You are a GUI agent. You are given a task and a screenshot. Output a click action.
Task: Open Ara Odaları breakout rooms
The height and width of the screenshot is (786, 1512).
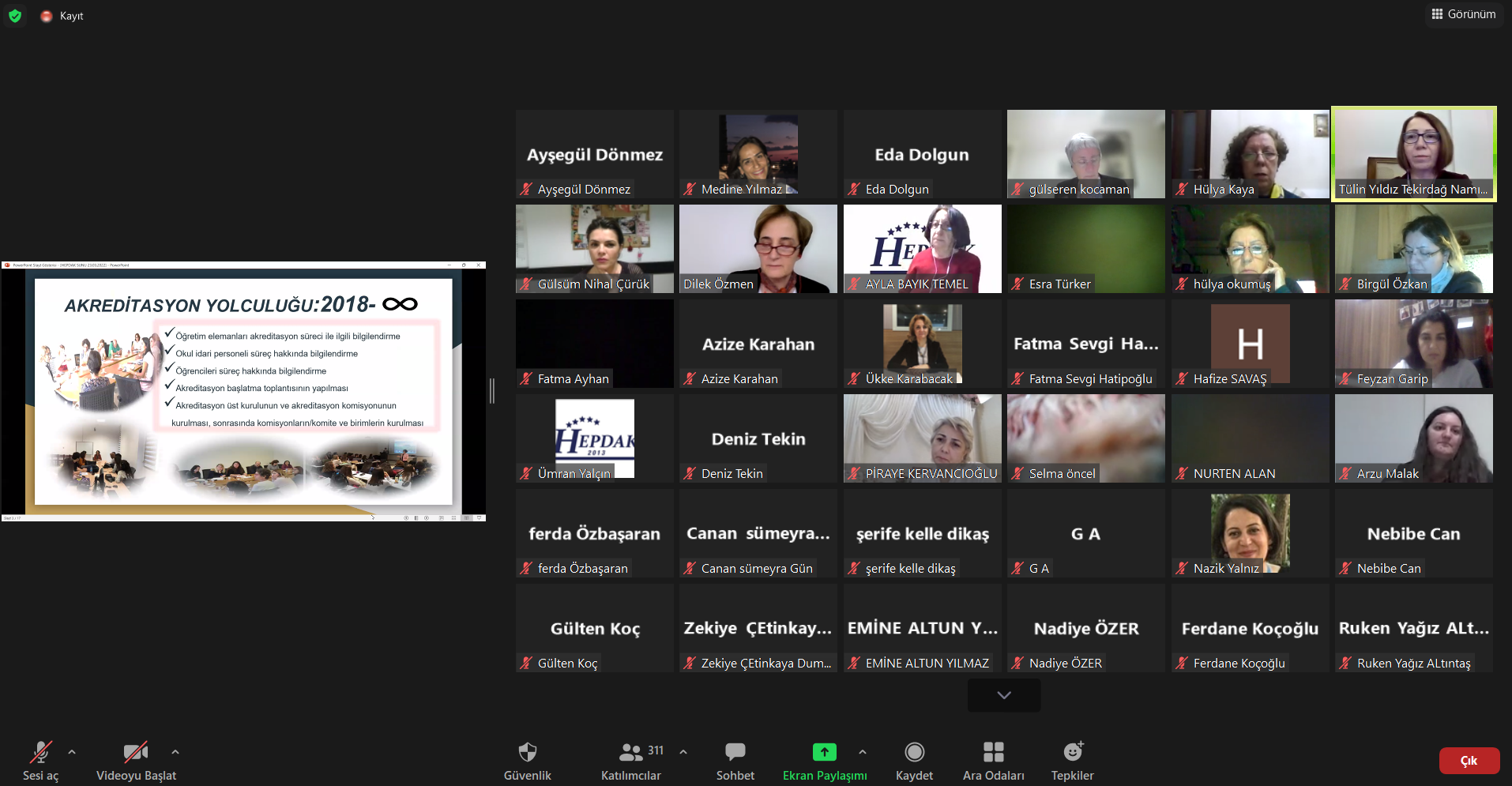click(993, 752)
